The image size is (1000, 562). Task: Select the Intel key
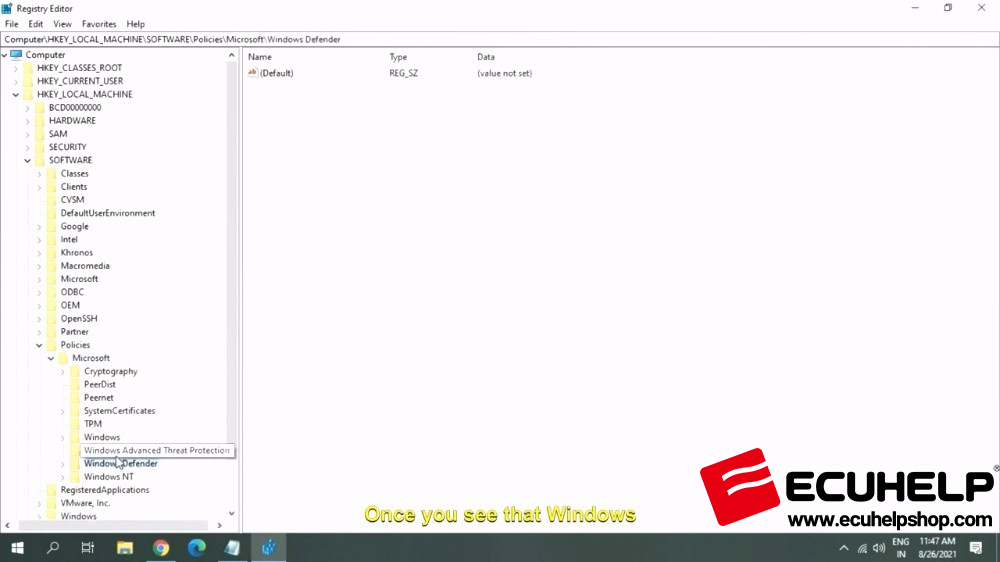[69, 239]
